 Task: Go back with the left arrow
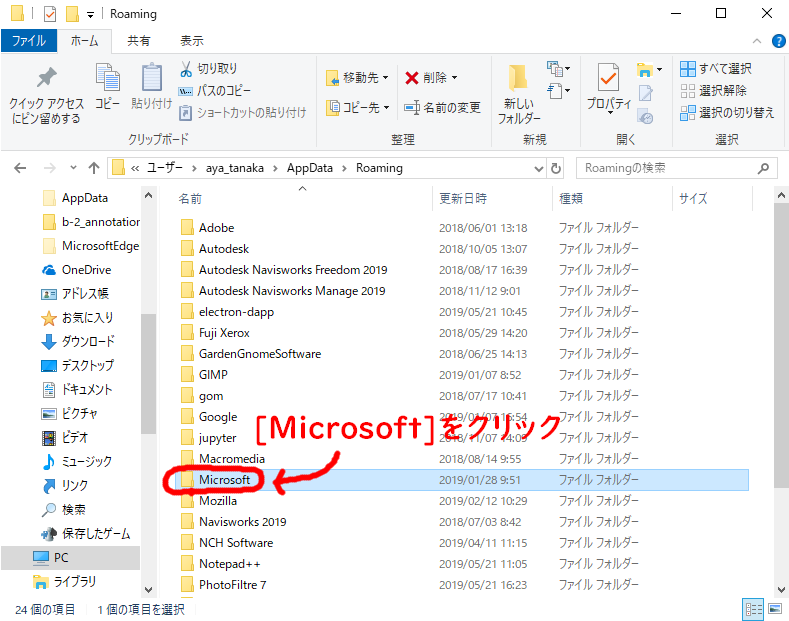(20, 168)
